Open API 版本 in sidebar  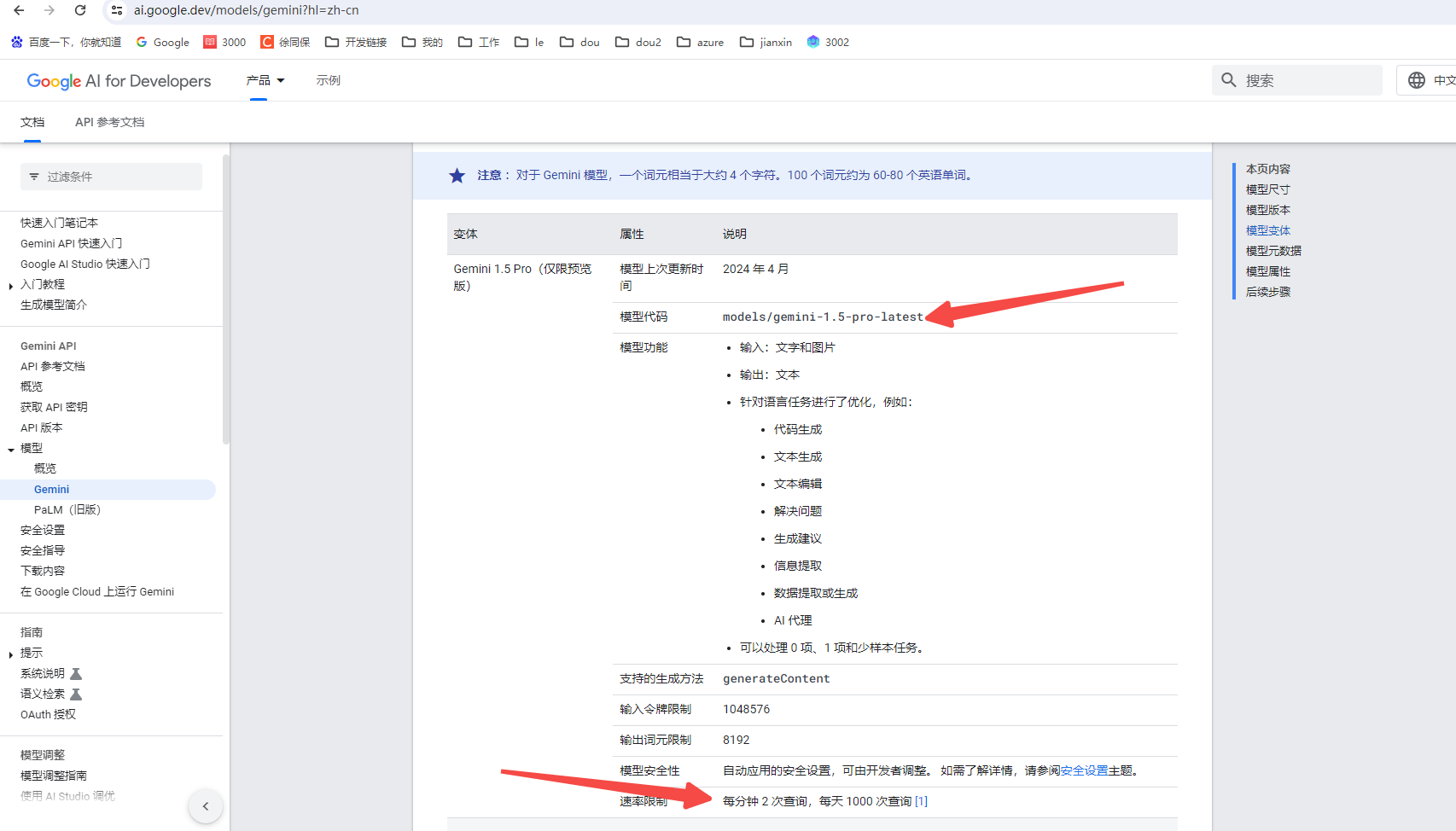(x=42, y=427)
